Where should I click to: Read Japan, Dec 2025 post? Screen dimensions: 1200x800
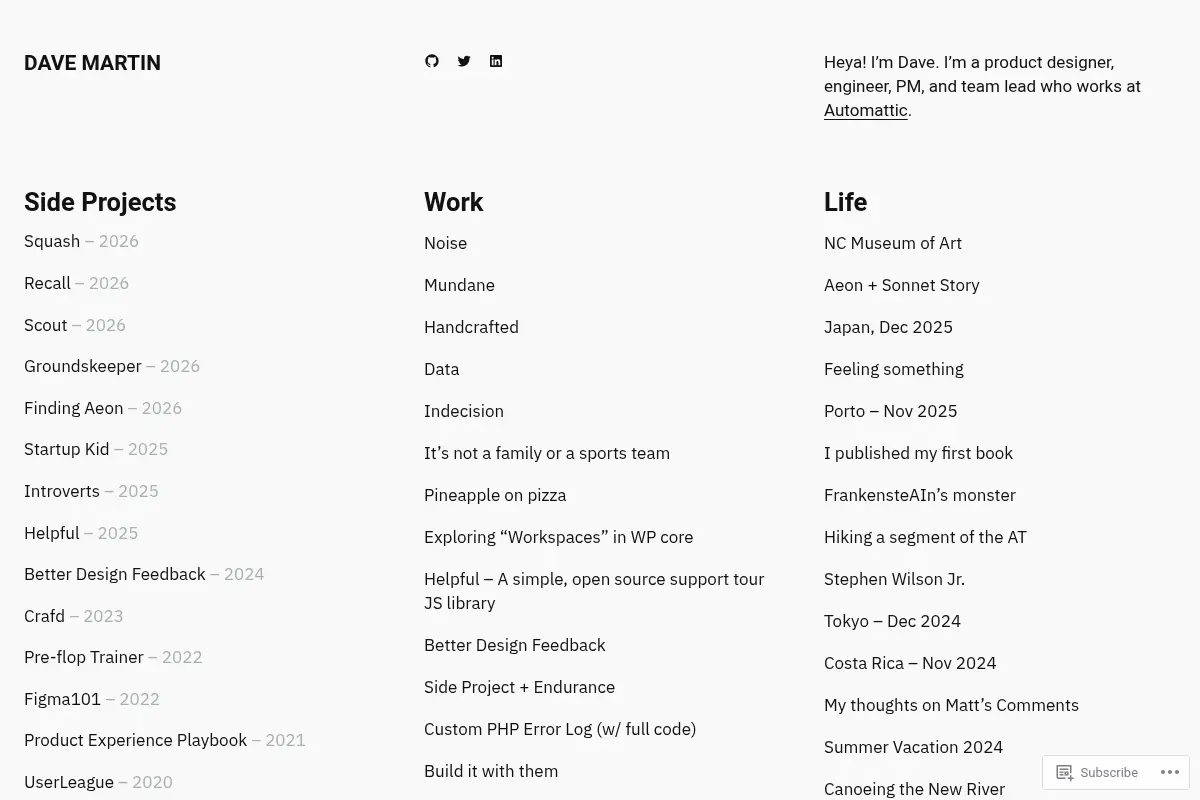pyautogui.click(x=888, y=327)
